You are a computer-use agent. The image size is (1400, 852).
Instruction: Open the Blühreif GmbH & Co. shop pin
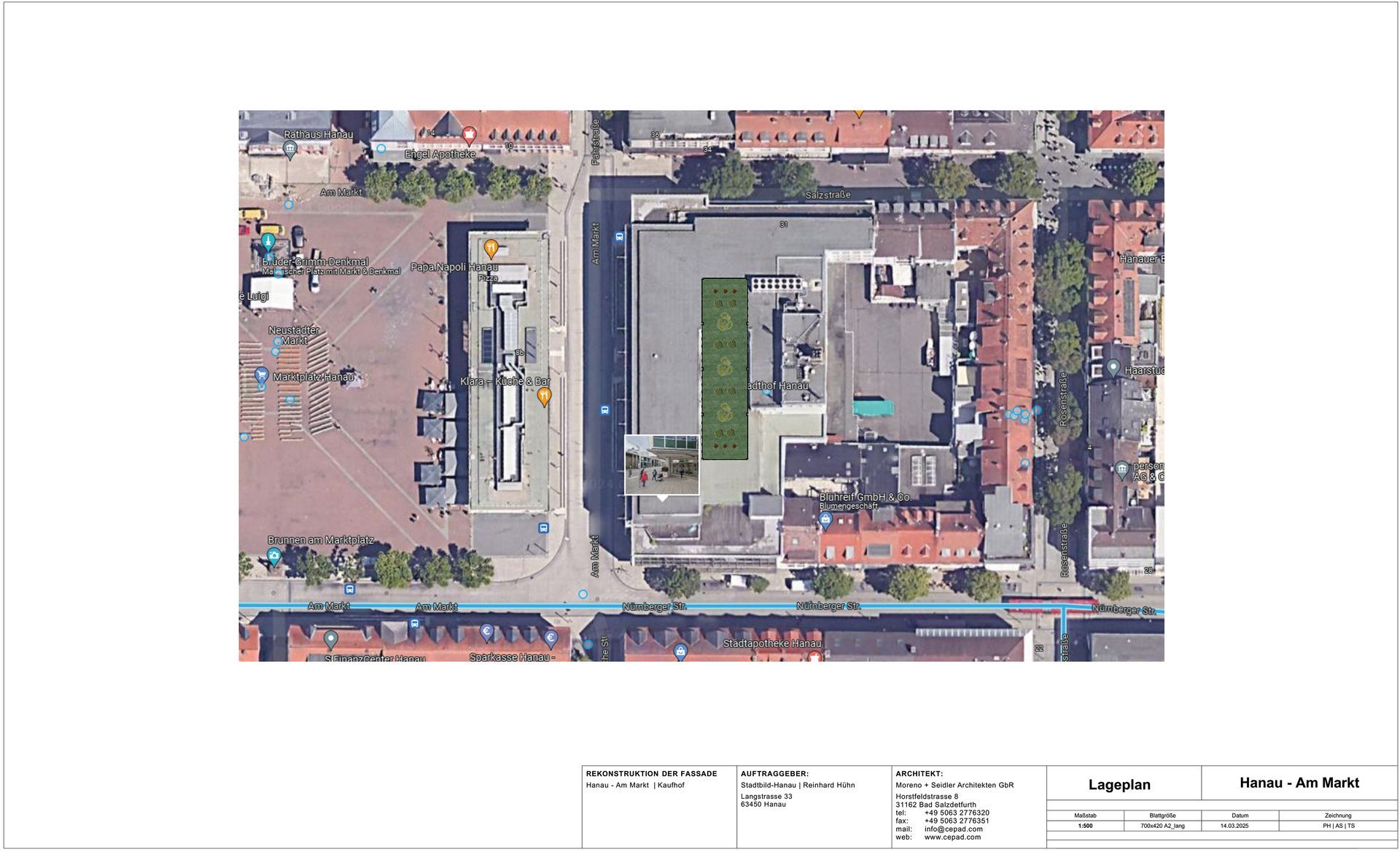coord(825,520)
